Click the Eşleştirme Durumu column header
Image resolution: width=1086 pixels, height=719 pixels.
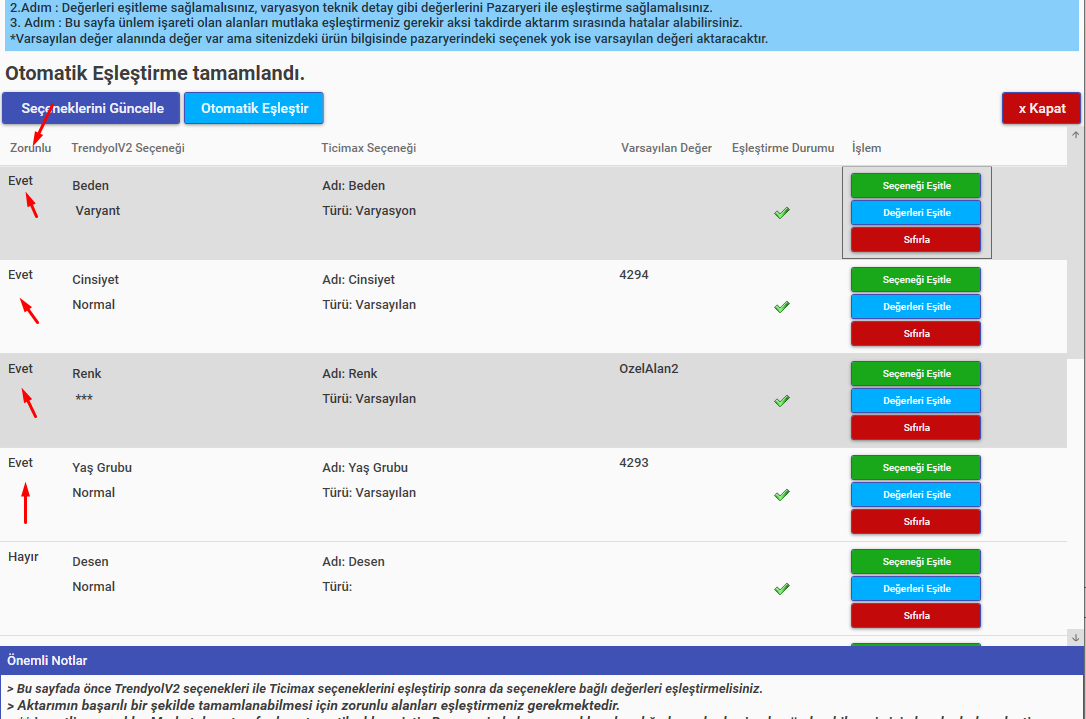click(x=783, y=148)
